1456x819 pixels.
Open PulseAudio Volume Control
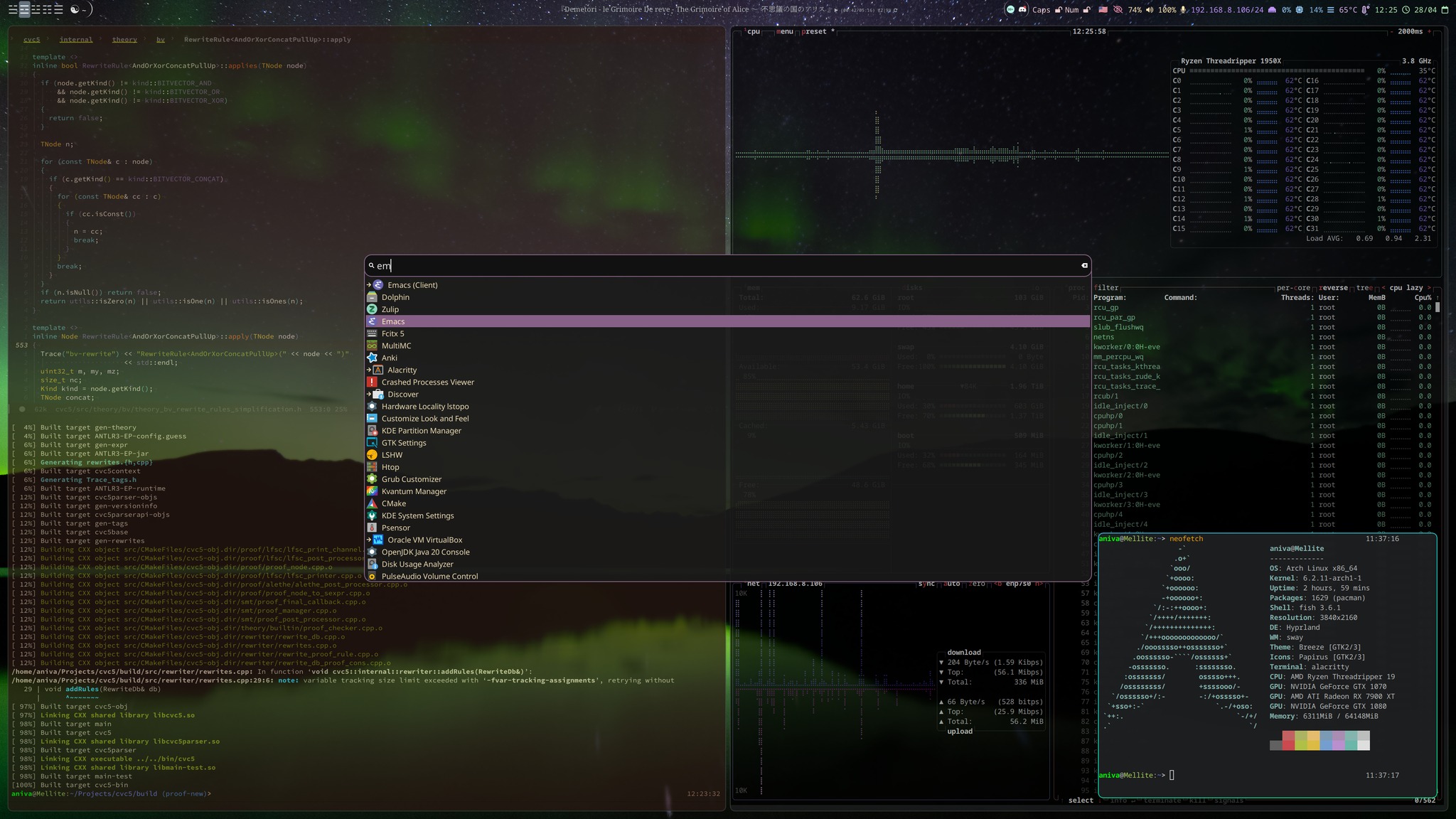[728, 576]
